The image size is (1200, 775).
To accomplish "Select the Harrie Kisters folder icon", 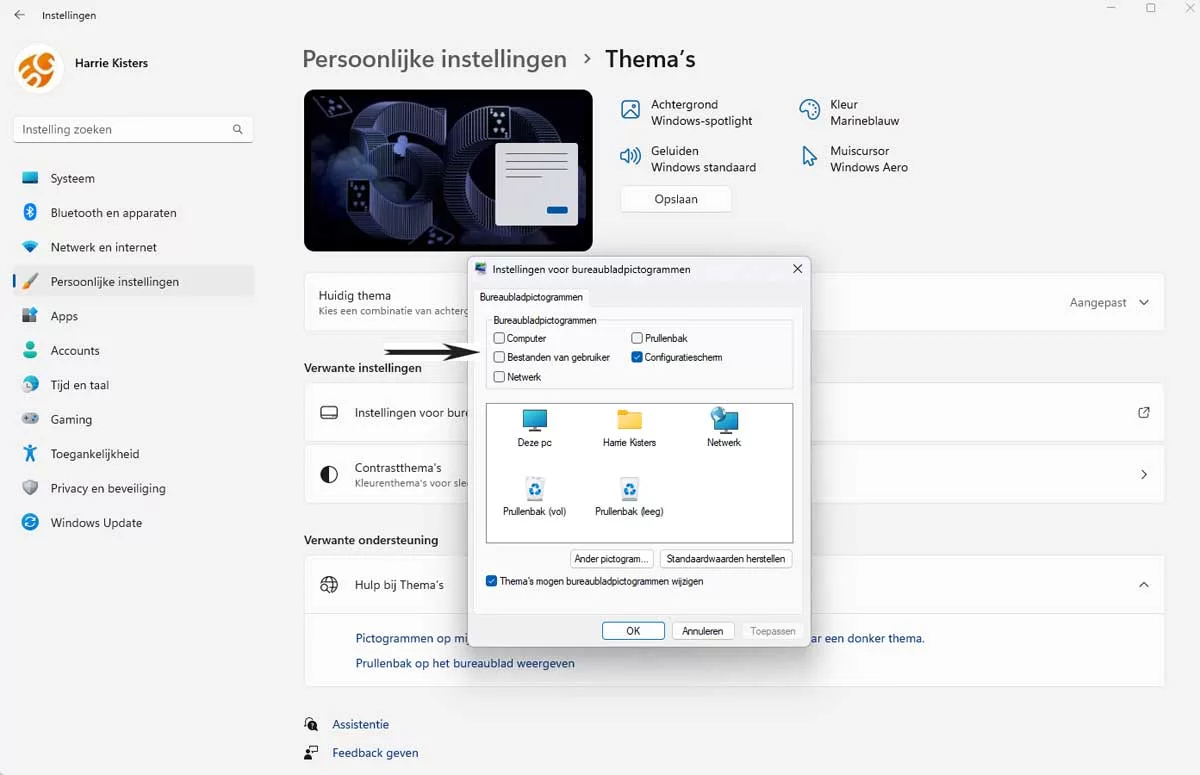I will (x=629, y=427).
